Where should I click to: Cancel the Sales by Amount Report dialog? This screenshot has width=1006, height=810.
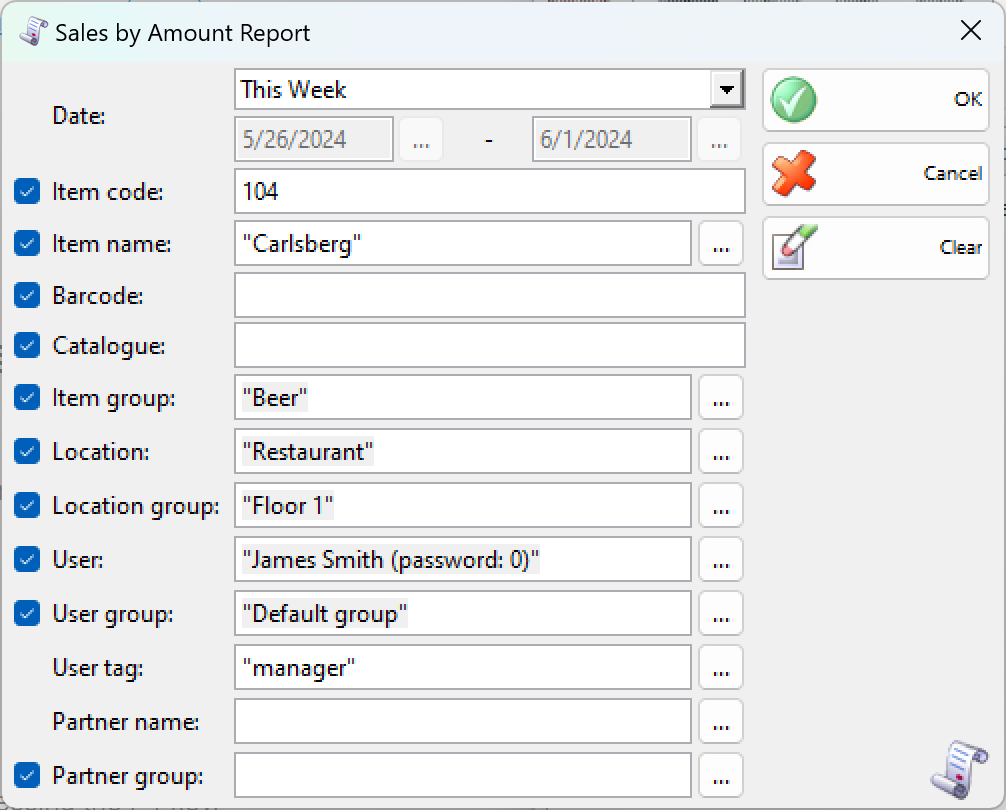(x=875, y=174)
